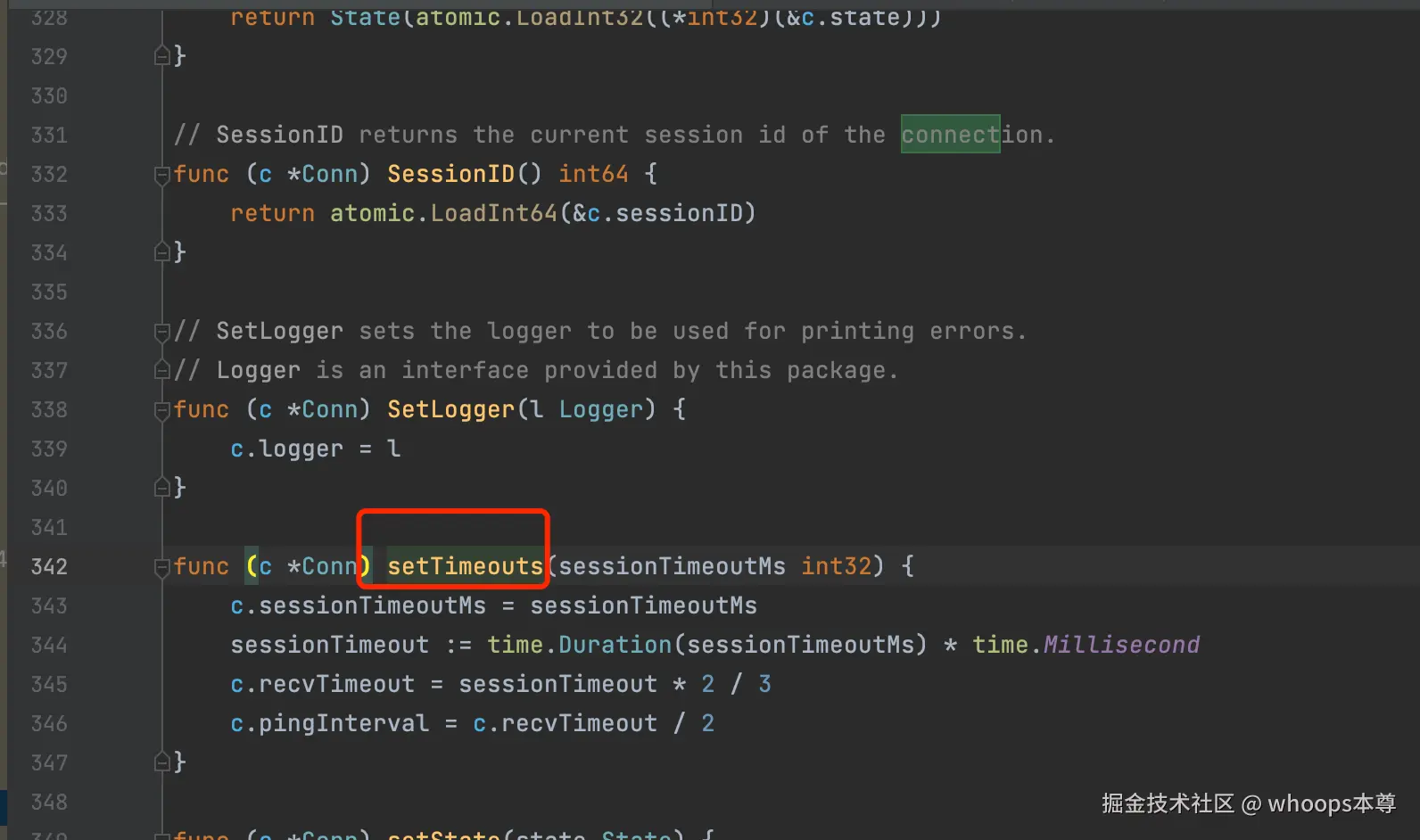Click the sessionTimeoutMs parameter on line 342
This screenshot has width=1420, height=840.
(x=672, y=566)
